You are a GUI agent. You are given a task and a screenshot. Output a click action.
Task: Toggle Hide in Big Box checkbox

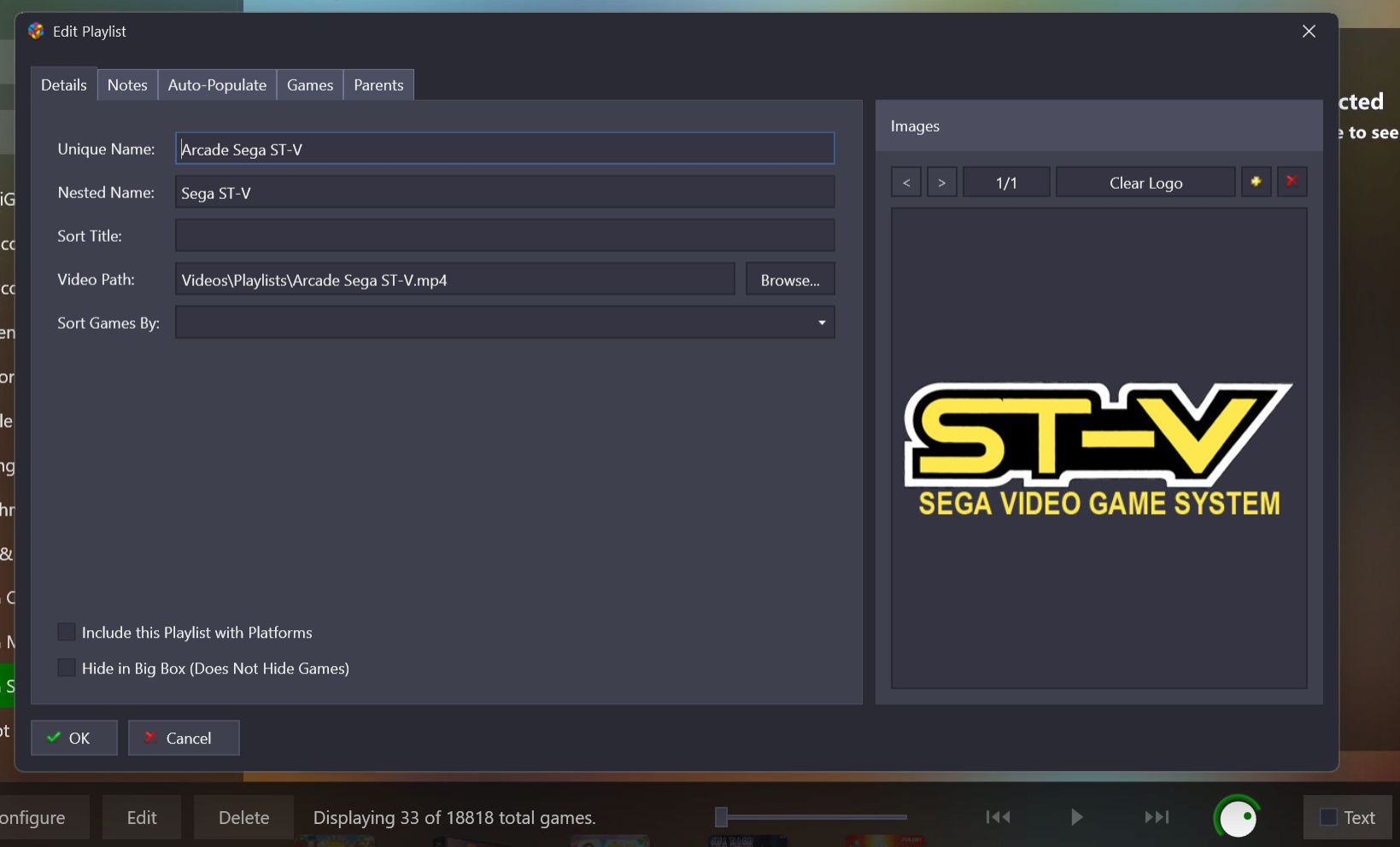tap(67, 668)
